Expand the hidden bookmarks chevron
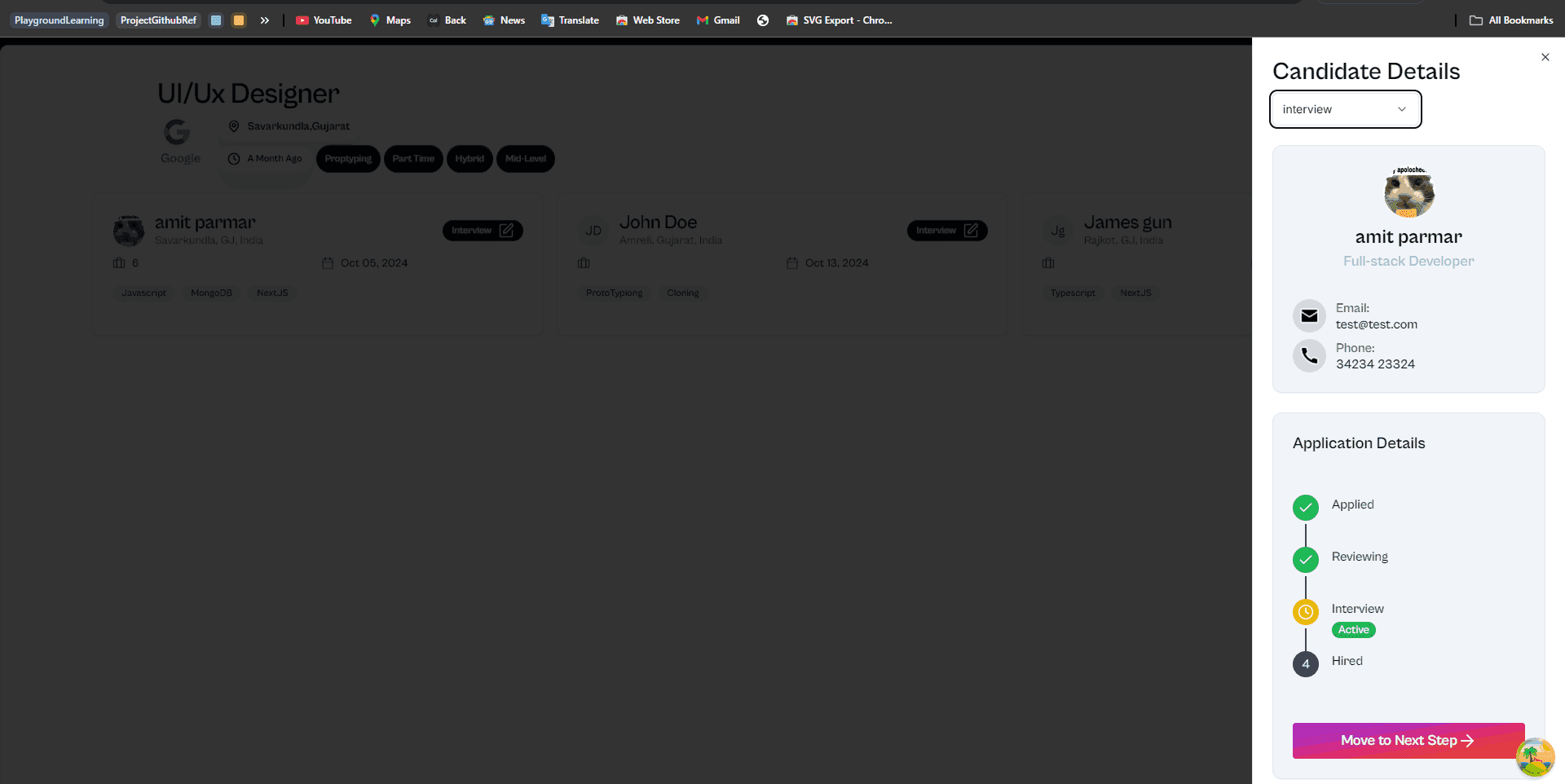1565x784 pixels. 265,20
